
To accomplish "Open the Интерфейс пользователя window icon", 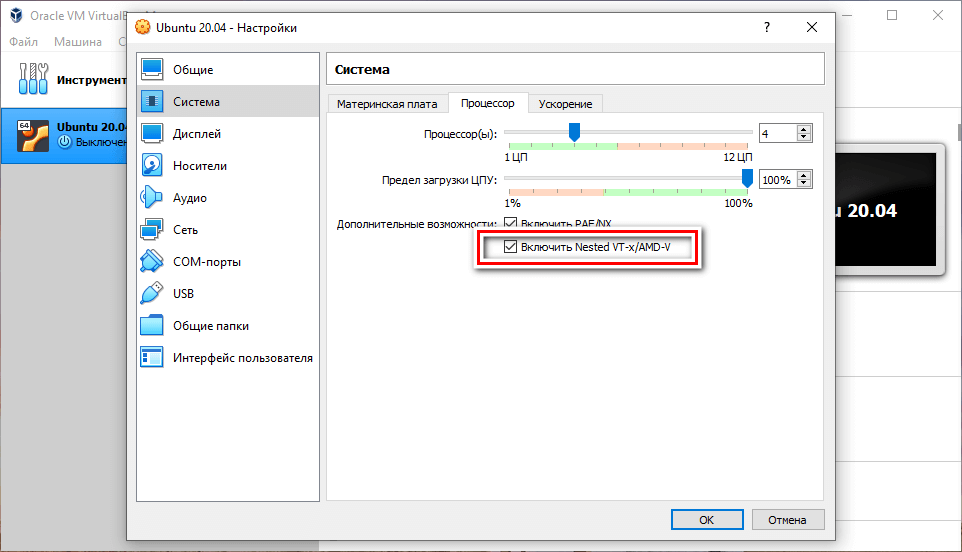I will (152, 358).
